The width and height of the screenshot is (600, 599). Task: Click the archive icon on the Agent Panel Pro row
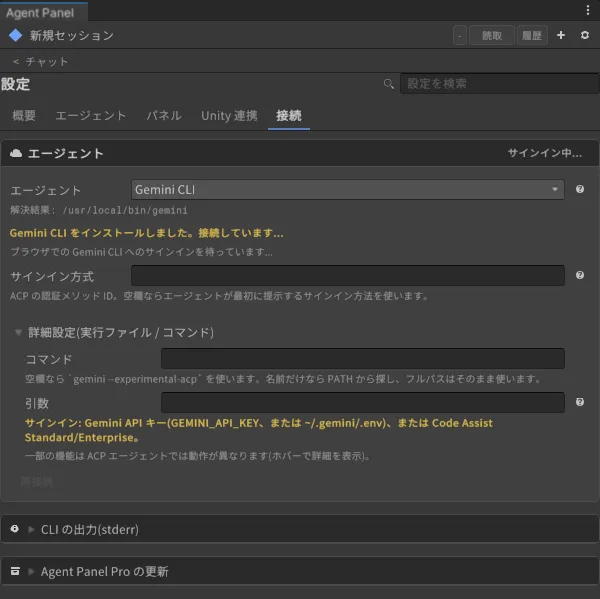[15, 571]
